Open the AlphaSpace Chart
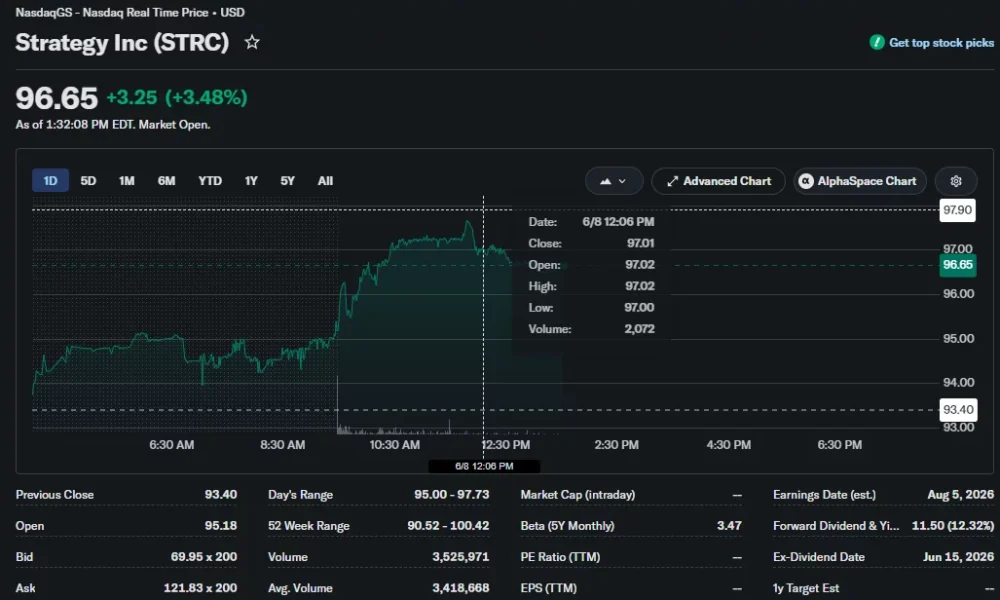The width and height of the screenshot is (1000, 600). [860, 181]
